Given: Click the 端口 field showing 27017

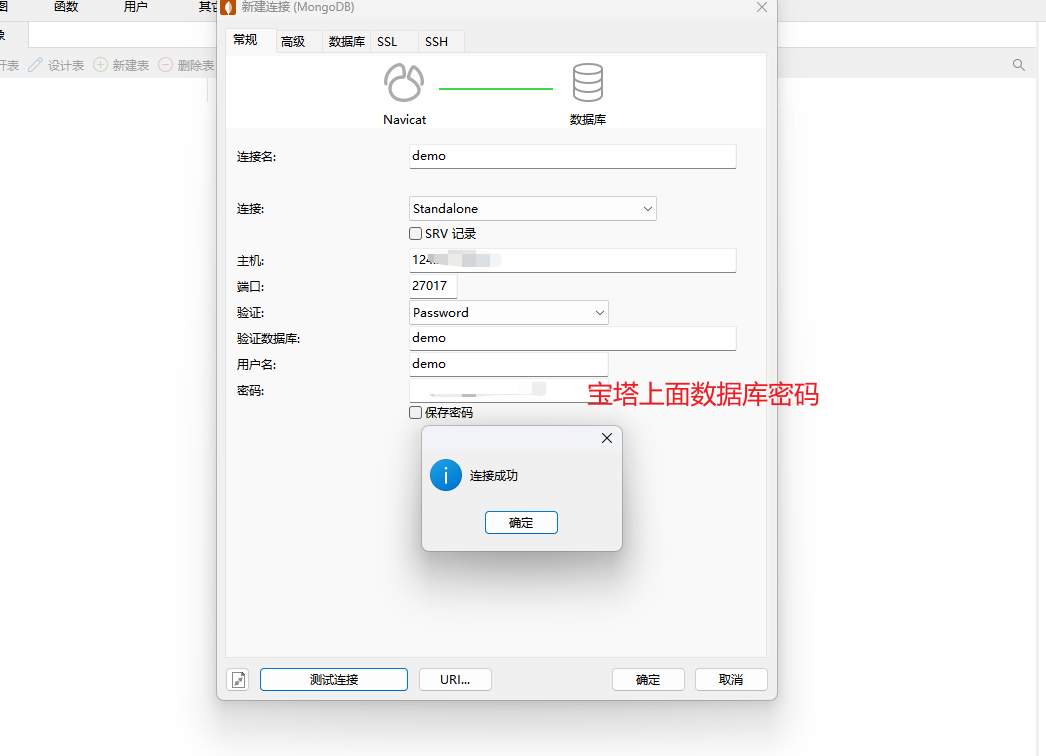Looking at the screenshot, I should pyautogui.click(x=433, y=286).
